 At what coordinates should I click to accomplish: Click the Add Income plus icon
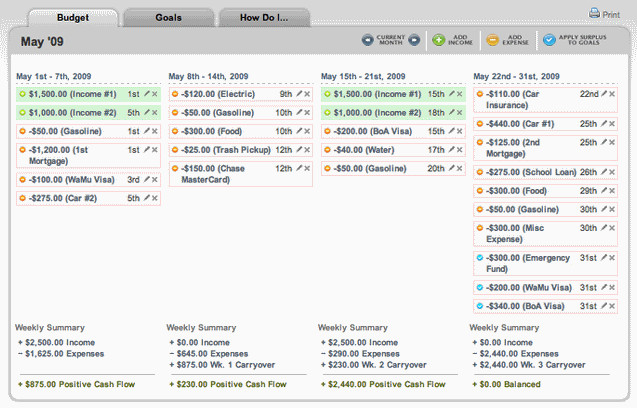tap(438, 41)
